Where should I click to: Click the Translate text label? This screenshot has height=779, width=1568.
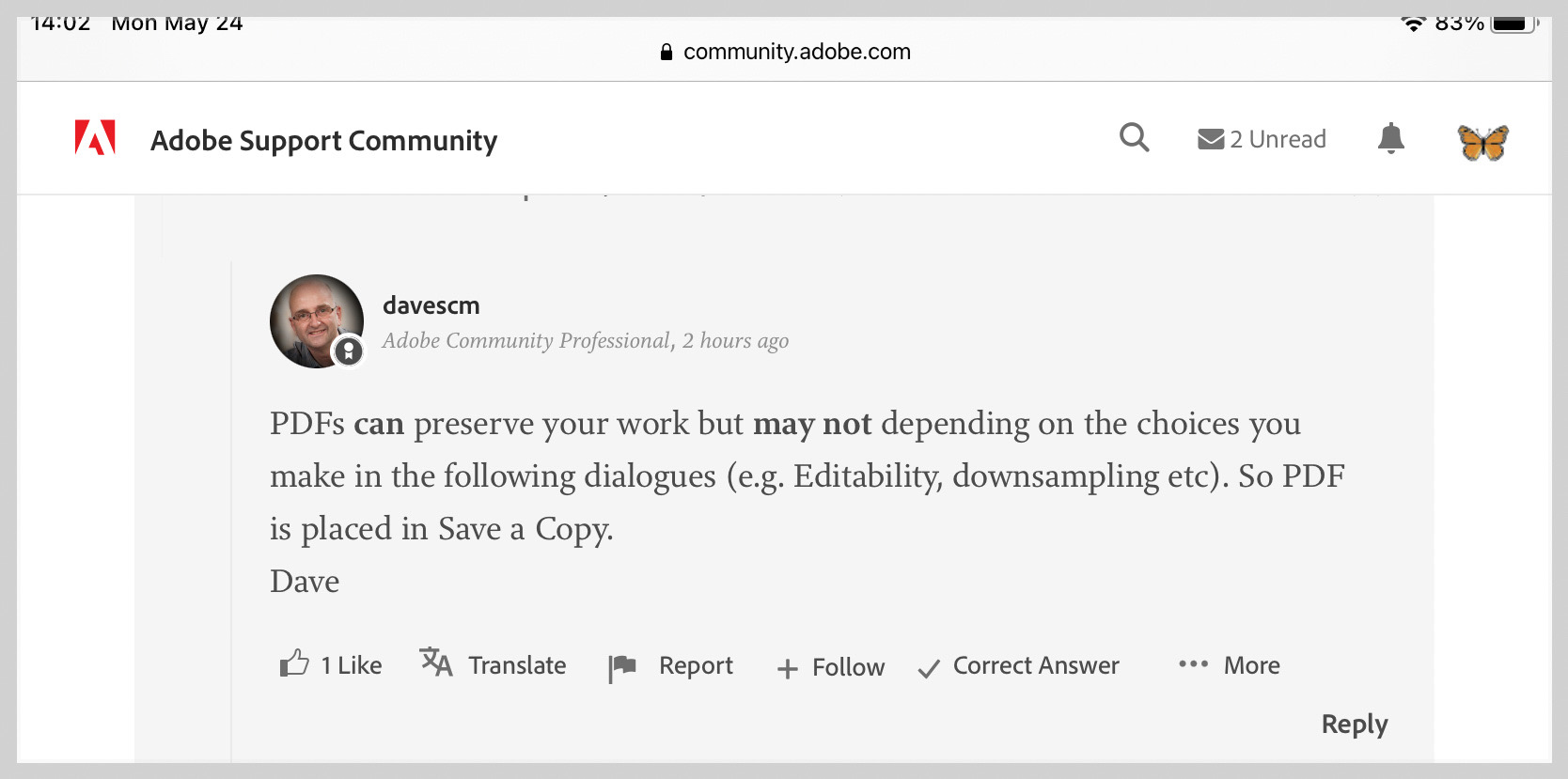(517, 665)
